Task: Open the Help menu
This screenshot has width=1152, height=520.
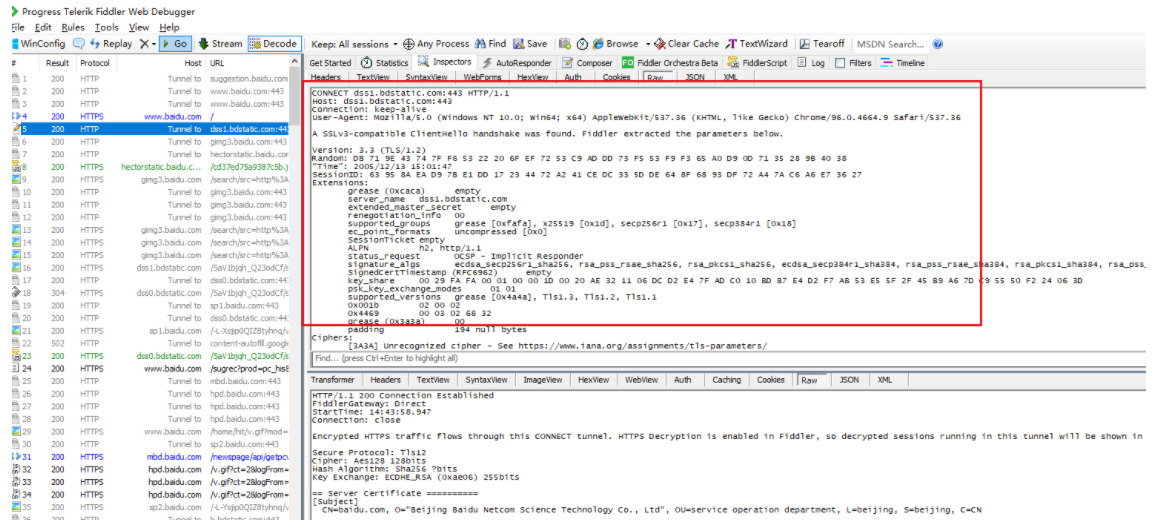Action: [169, 27]
